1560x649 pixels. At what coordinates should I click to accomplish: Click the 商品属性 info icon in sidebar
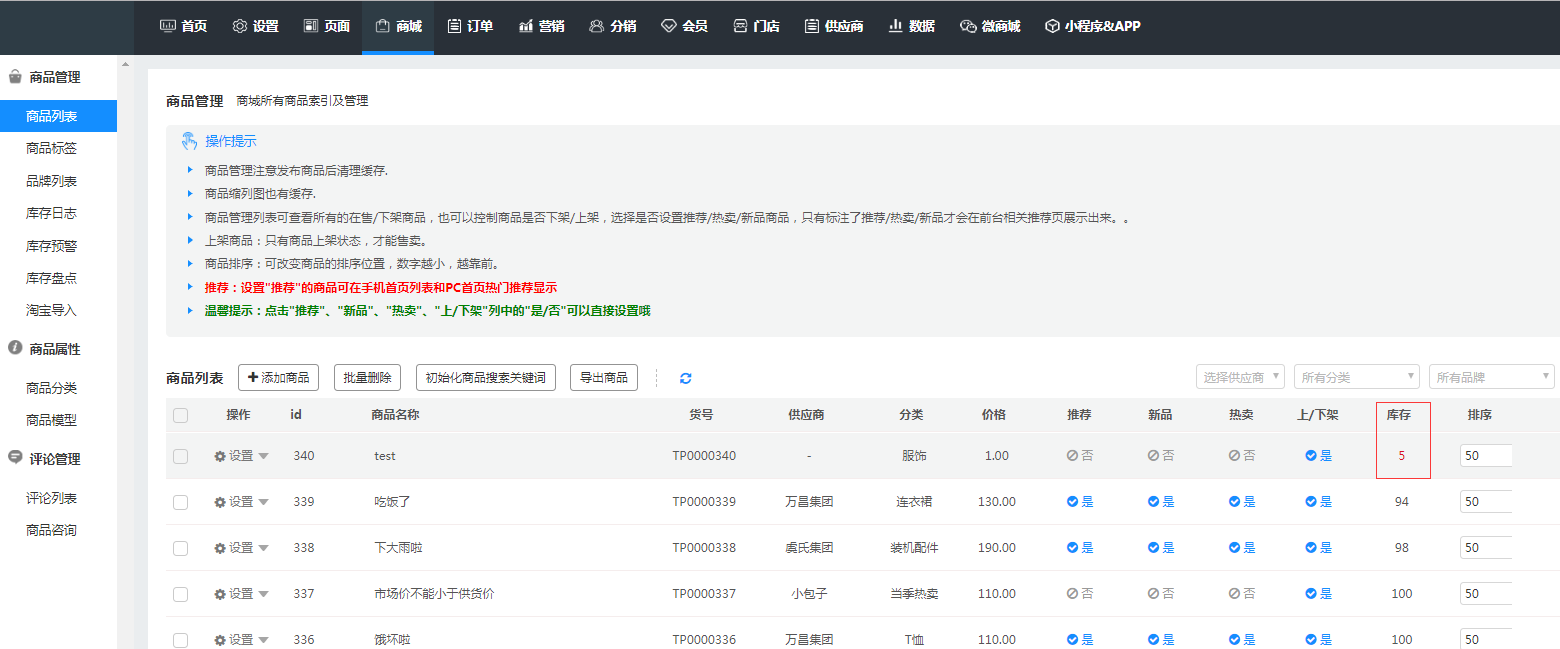15,348
